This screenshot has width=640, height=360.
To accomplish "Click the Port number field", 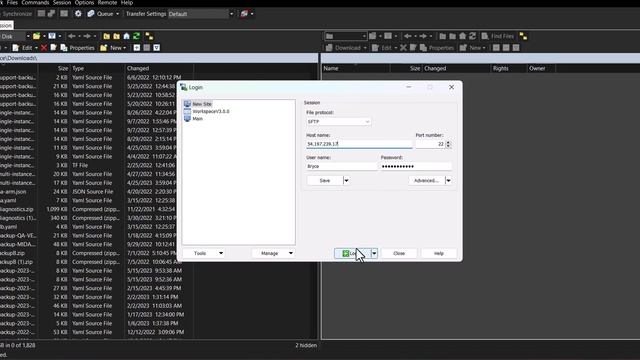I will pos(430,144).
